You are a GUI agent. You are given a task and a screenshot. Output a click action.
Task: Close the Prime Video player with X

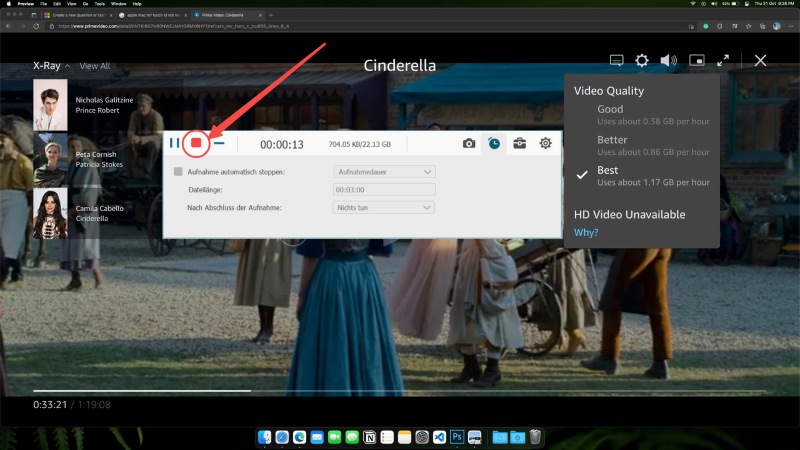pyautogui.click(x=760, y=61)
